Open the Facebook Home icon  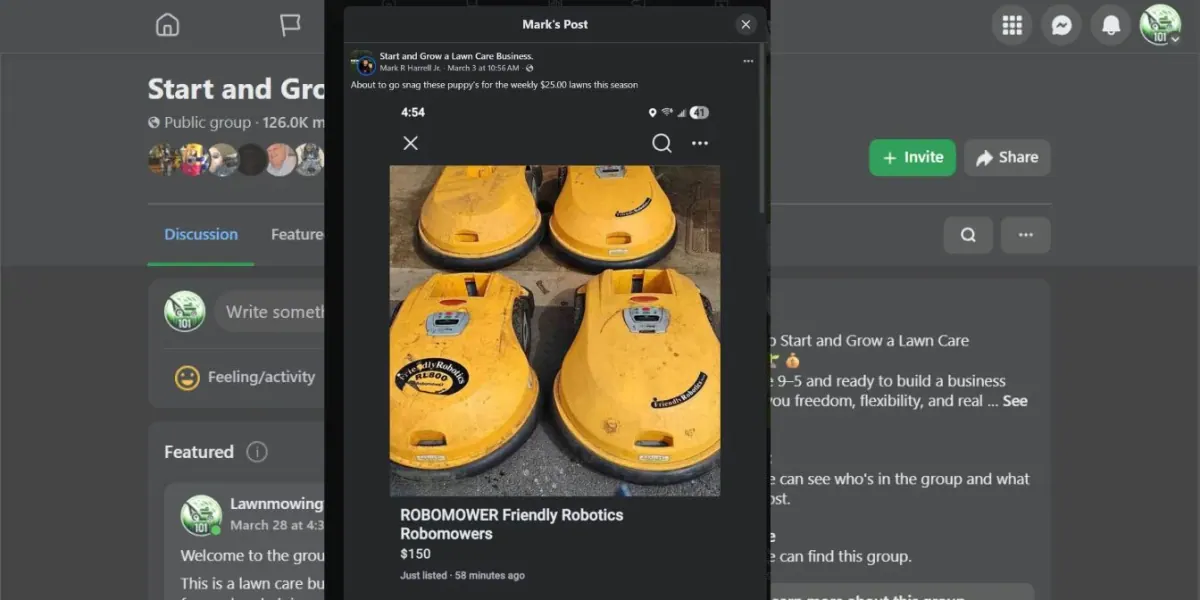tap(167, 25)
